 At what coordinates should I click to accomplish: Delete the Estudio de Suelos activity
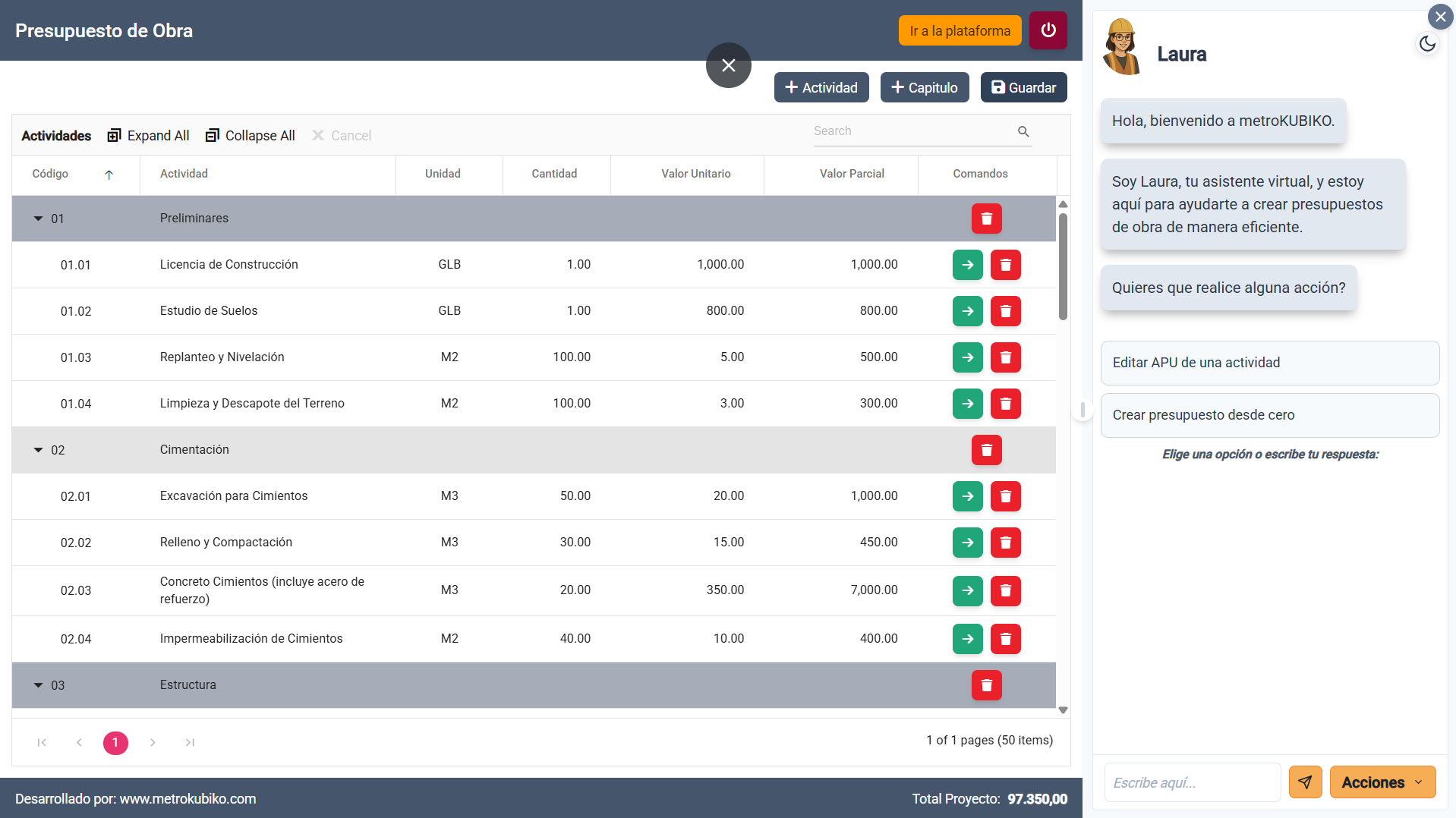coord(1005,311)
